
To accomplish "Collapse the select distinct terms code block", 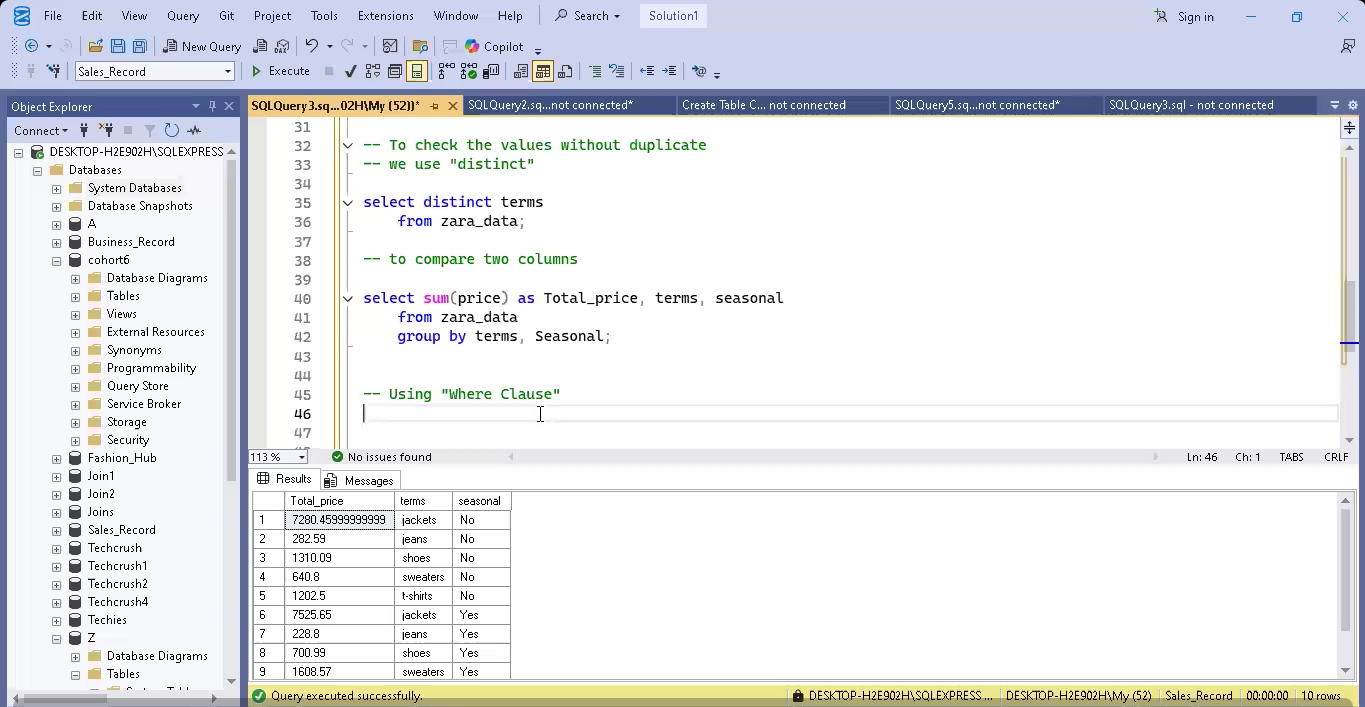I will (348, 202).
